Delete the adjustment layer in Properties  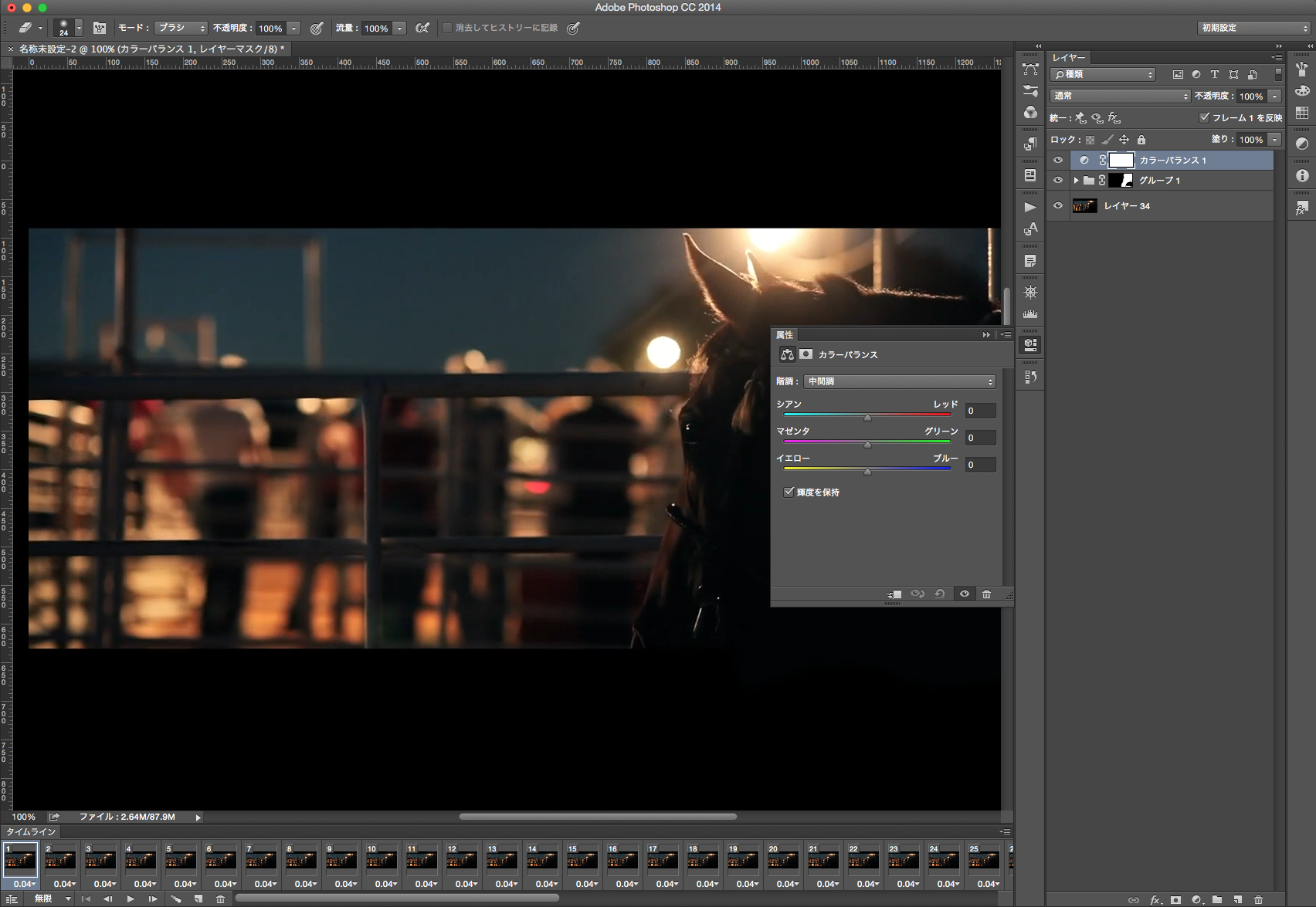click(986, 594)
